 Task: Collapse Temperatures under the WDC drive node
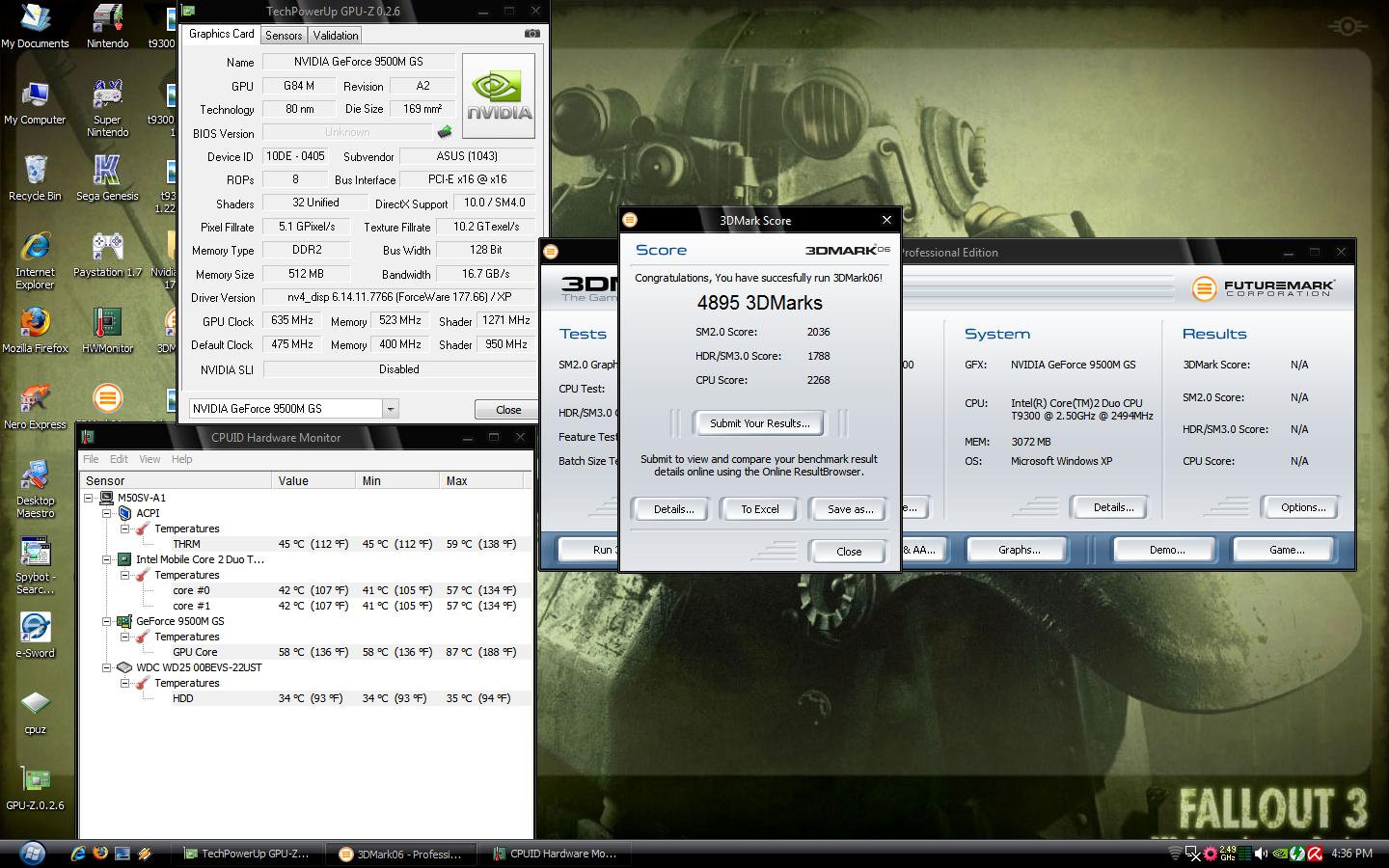124,683
